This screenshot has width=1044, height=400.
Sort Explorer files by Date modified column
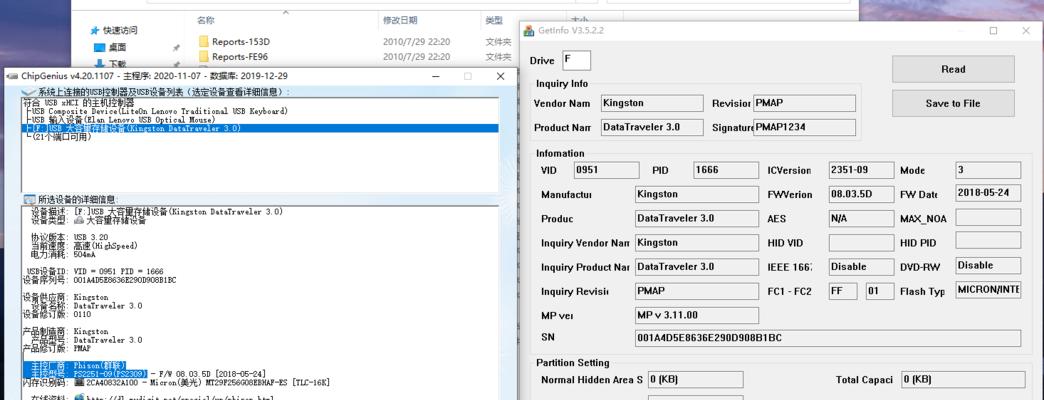click(400, 21)
